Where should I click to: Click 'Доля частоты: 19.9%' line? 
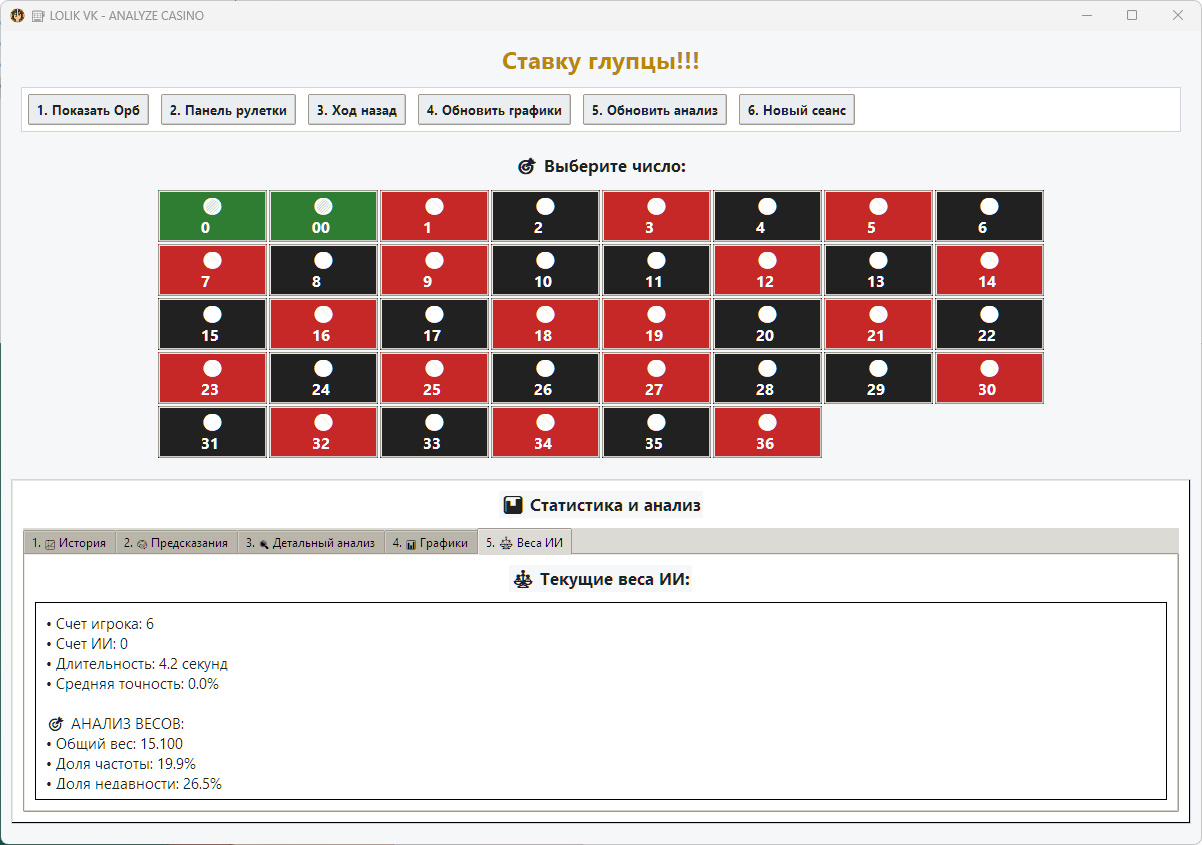coord(121,764)
